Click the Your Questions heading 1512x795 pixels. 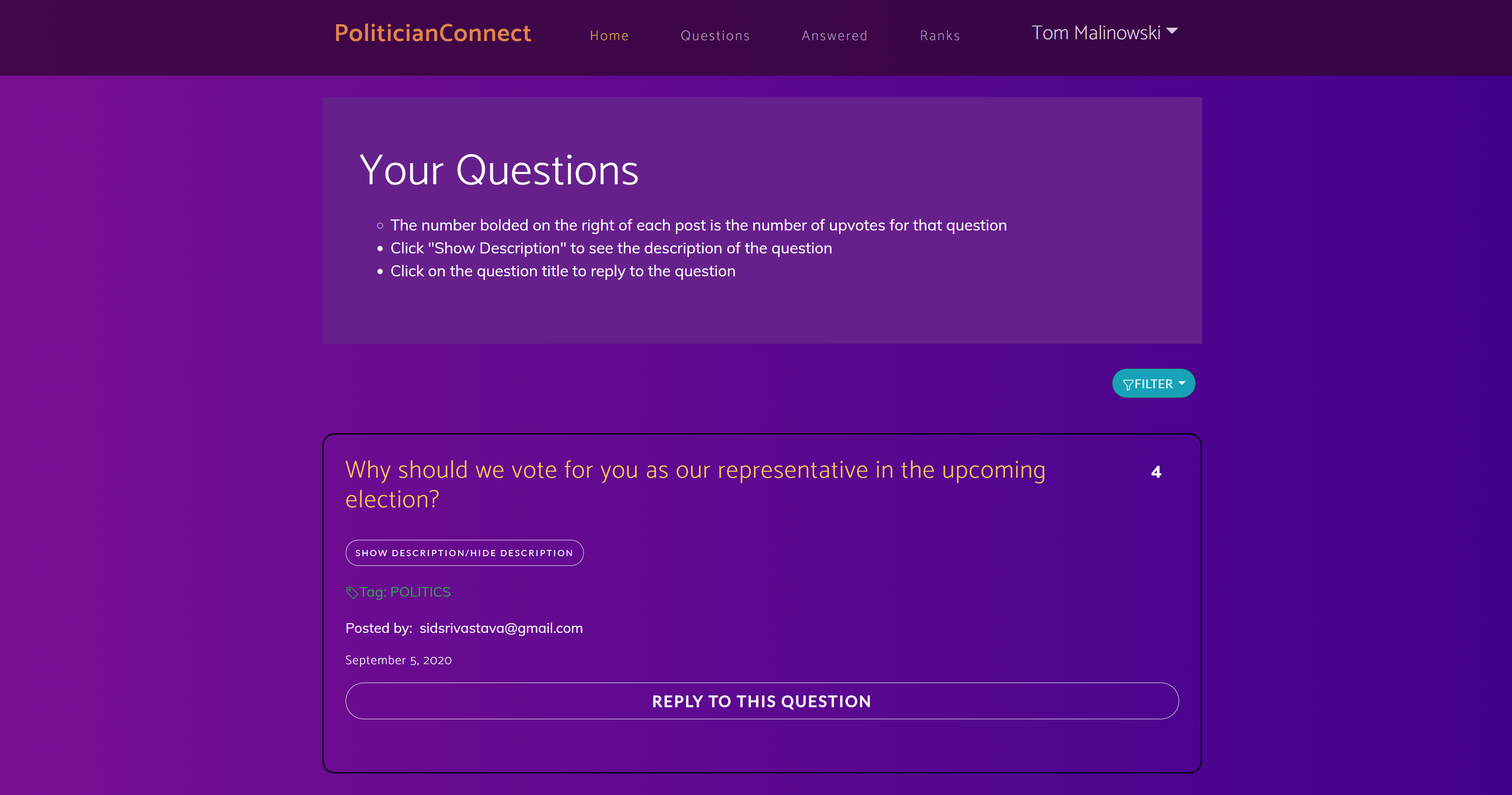[x=498, y=170]
